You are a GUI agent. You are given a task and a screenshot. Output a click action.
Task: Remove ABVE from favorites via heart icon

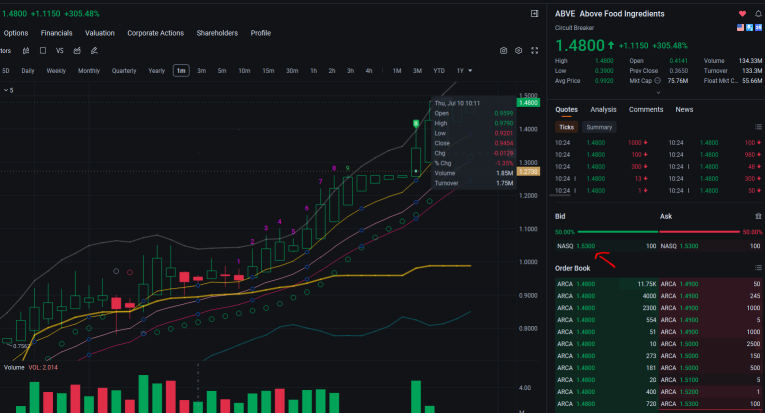click(x=742, y=14)
